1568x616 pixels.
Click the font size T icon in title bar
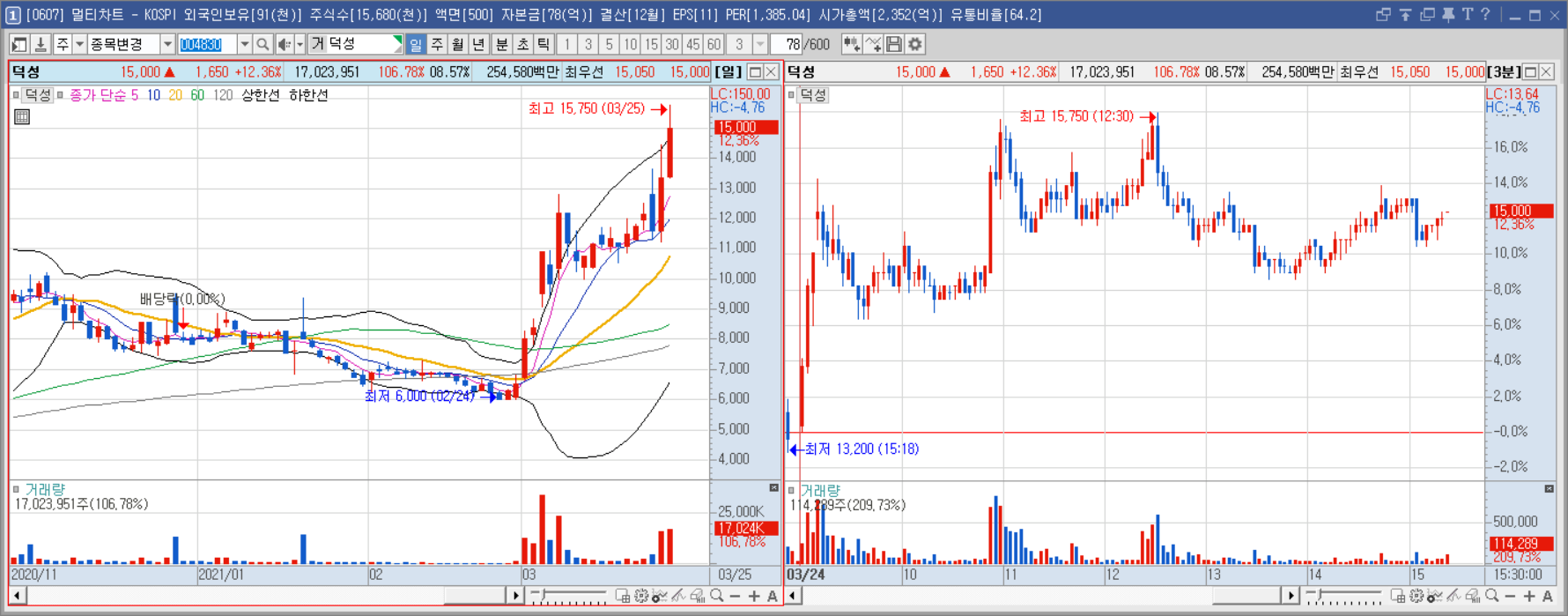[x=1467, y=15]
